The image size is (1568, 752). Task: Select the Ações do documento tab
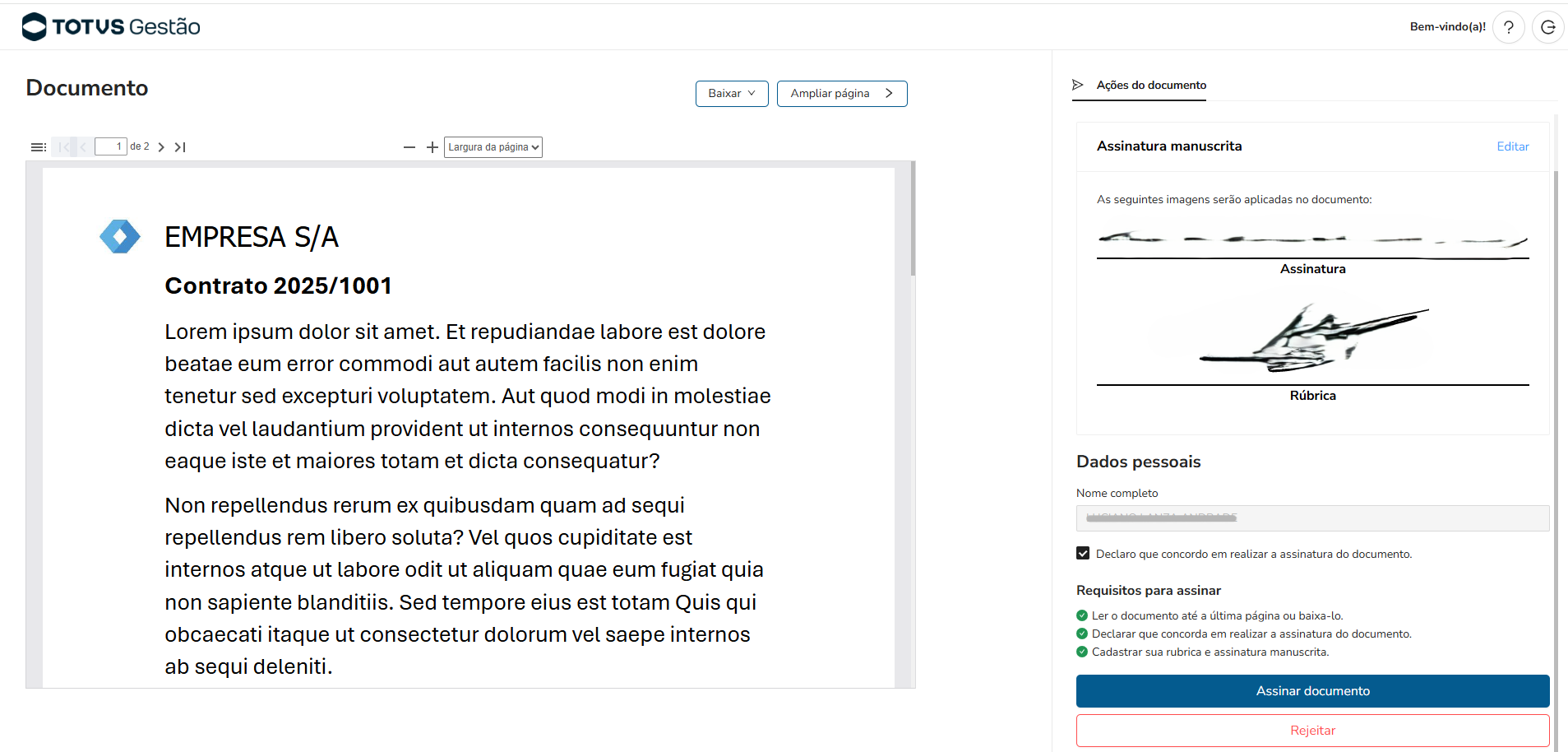pos(1150,86)
